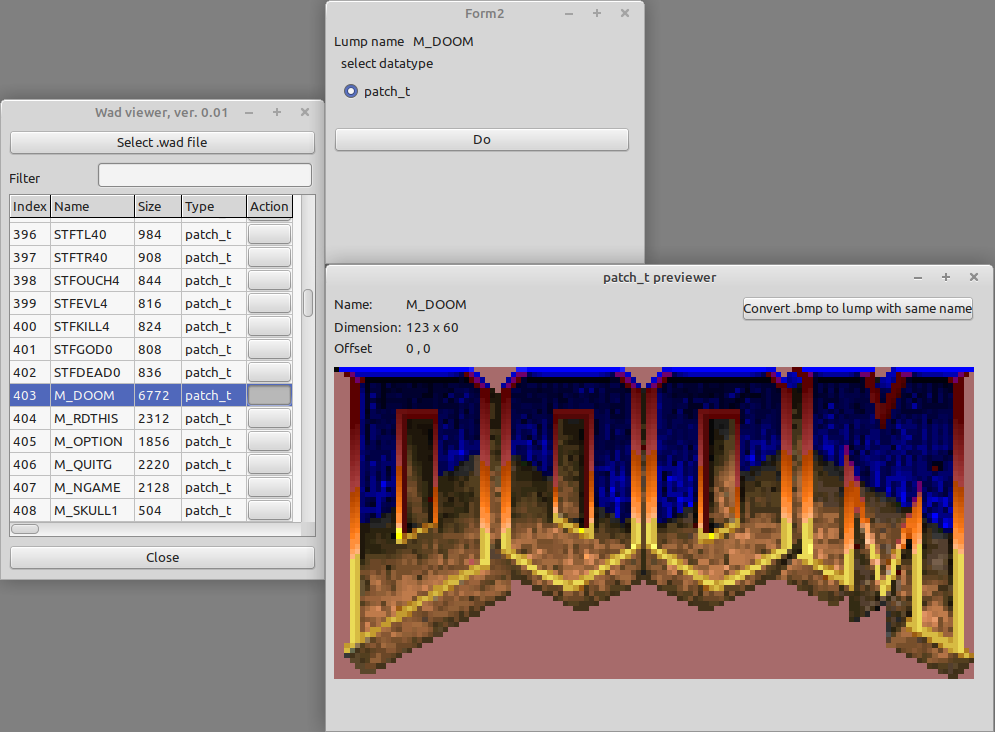Sort by the Type column header

click(x=214, y=207)
